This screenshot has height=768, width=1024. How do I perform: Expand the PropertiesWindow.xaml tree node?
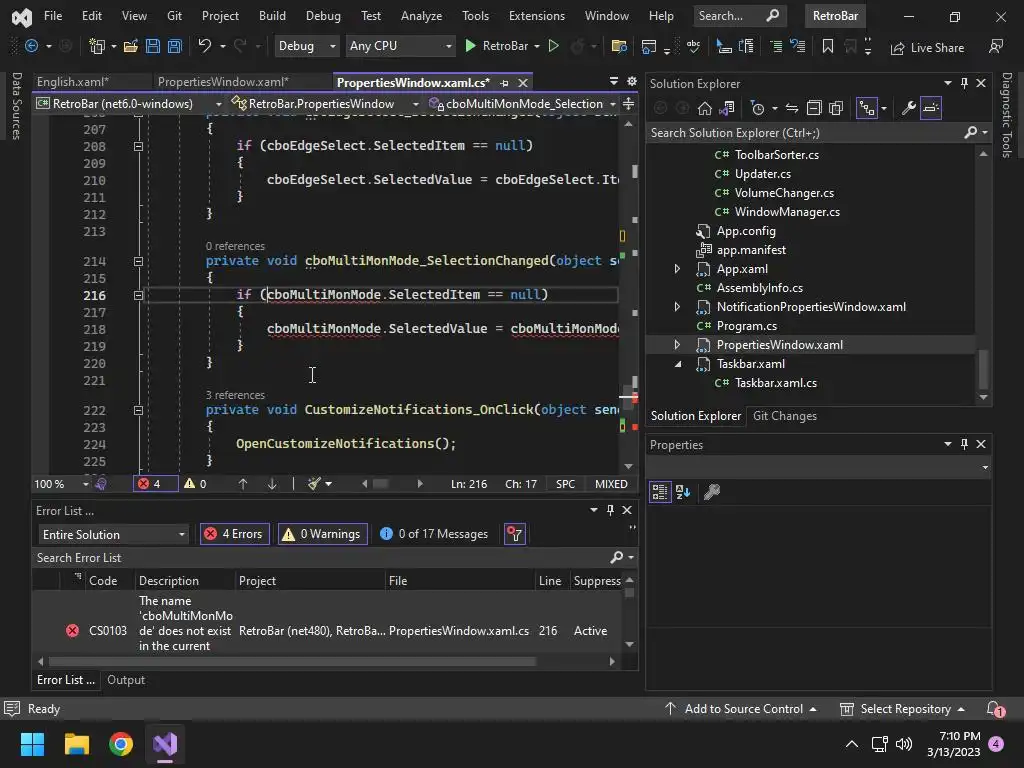click(677, 345)
